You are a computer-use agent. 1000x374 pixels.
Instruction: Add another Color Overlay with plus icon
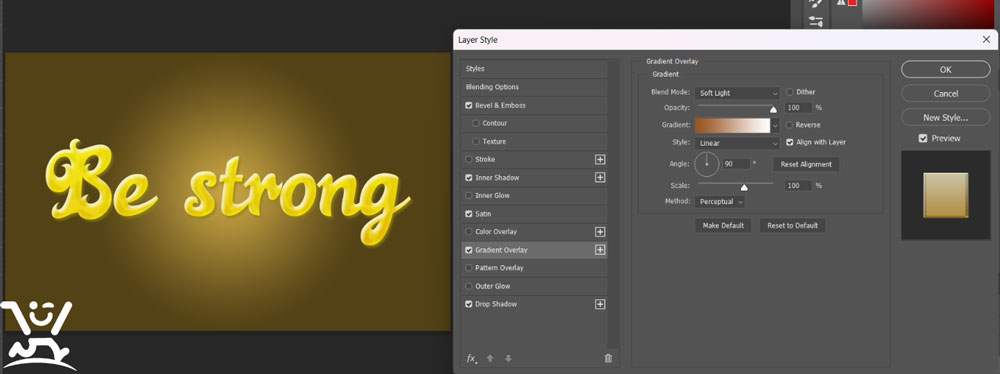pos(599,232)
